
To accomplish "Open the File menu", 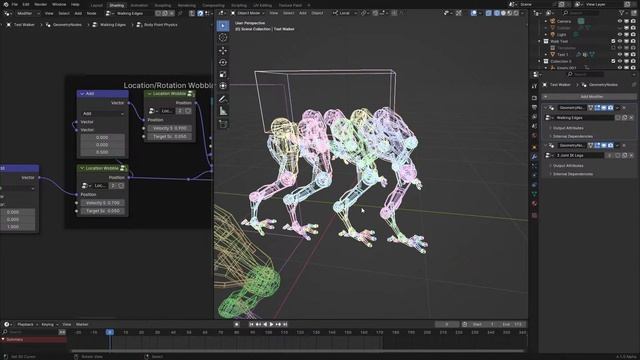I will click(x=15, y=4).
